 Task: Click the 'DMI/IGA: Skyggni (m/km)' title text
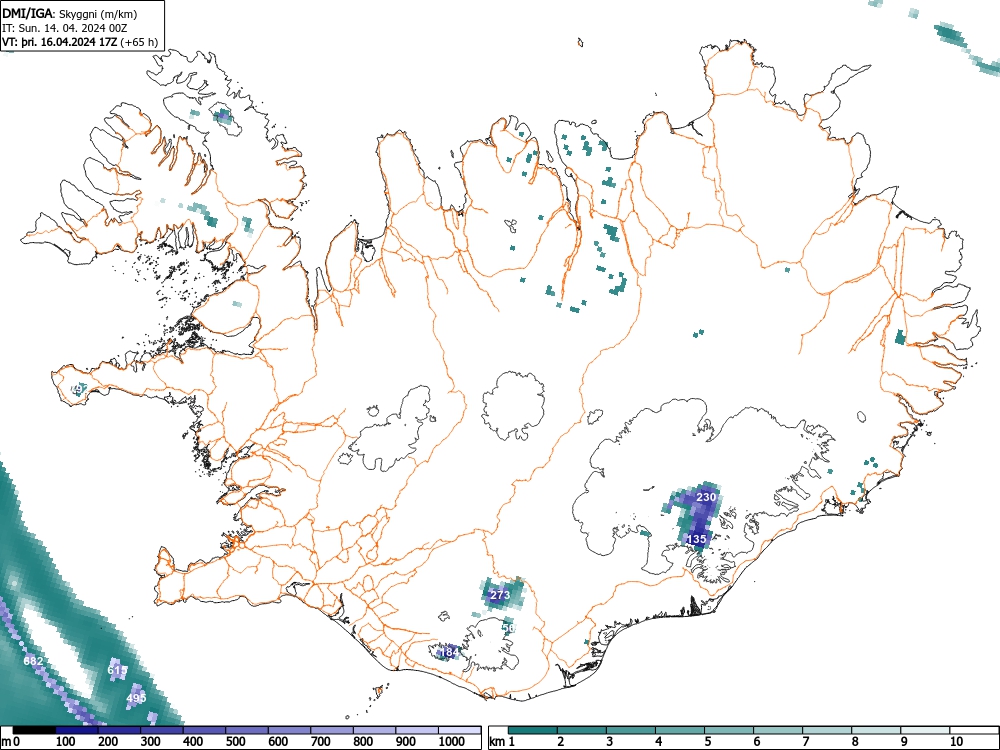pos(70,13)
